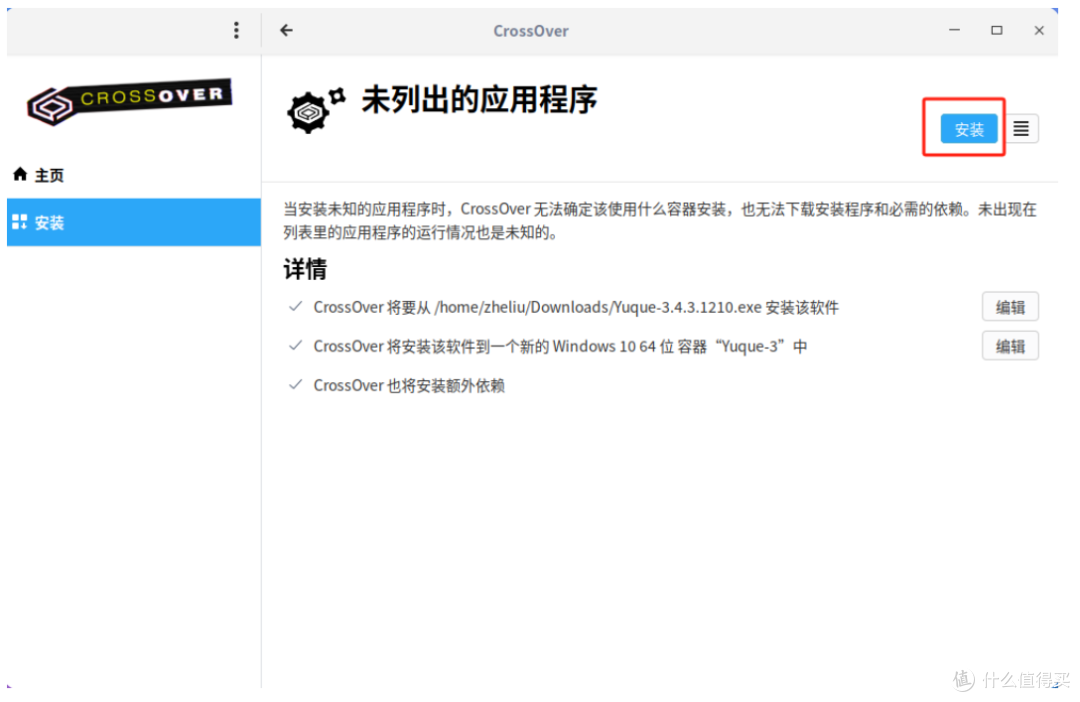
Task: Click 编辑 for the Yuque-3 container entry
Action: pos(1010,345)
